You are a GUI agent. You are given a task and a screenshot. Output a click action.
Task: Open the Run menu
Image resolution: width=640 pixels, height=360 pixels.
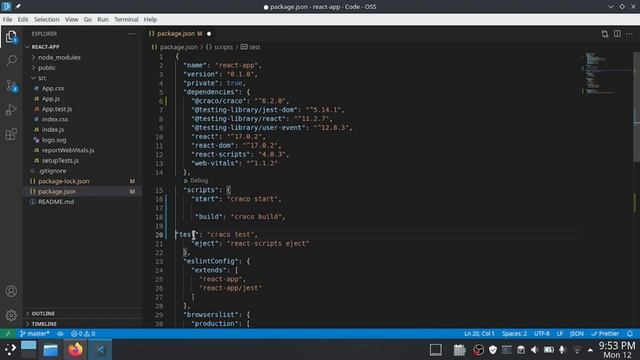point(103,20)
